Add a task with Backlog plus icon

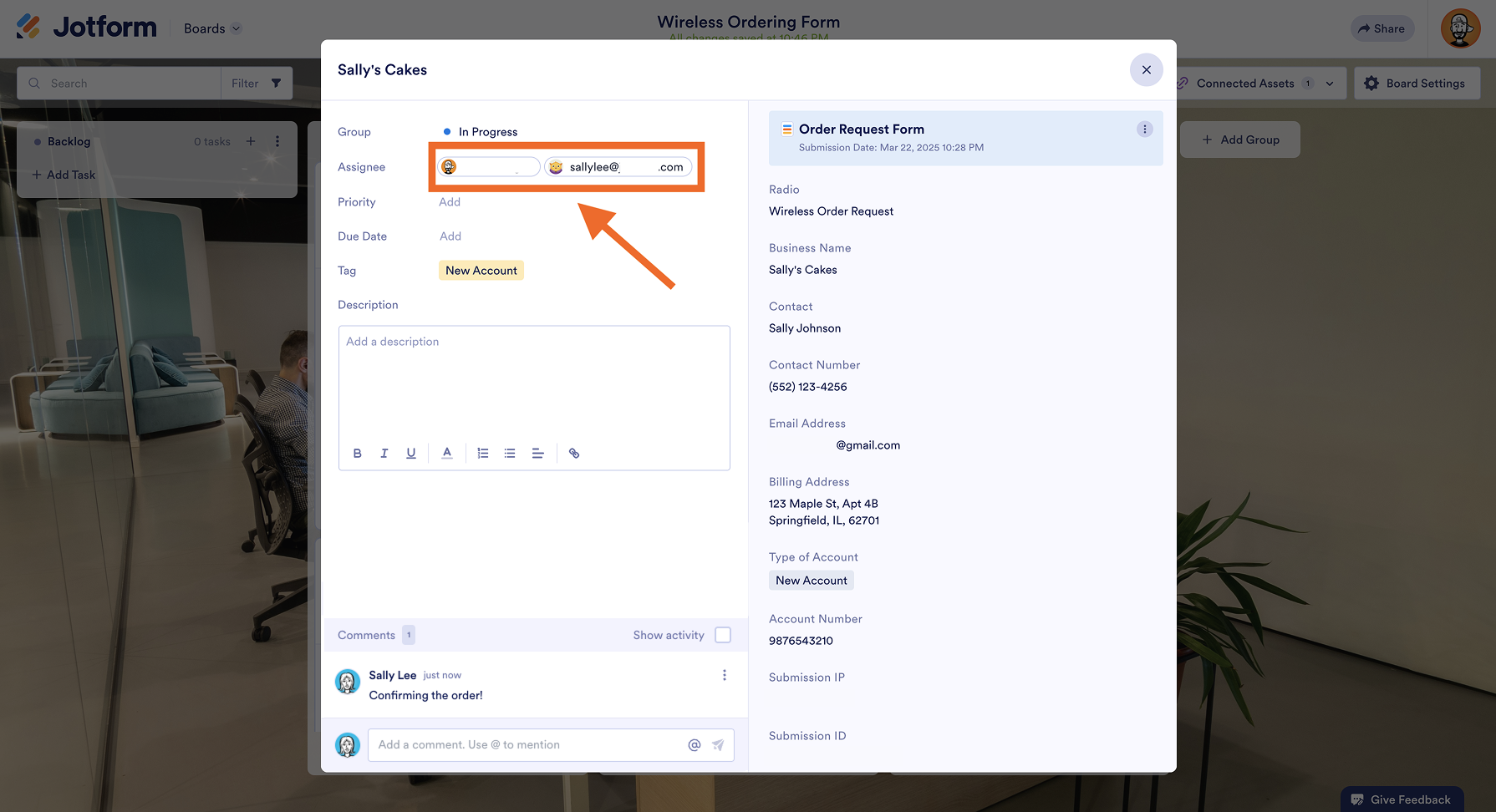[251, 141]
